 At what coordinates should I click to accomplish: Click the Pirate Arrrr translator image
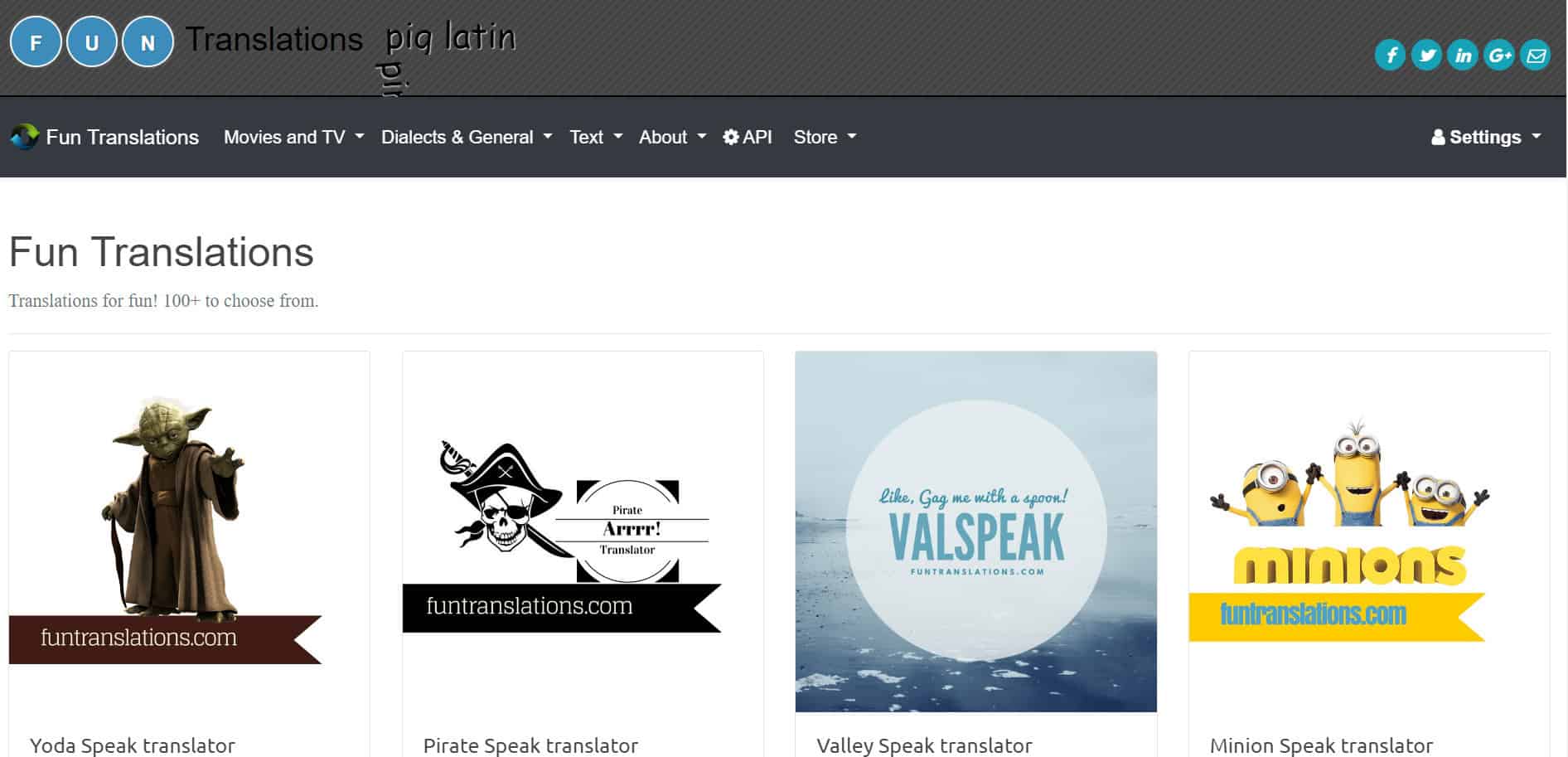[x=562, y=536]
